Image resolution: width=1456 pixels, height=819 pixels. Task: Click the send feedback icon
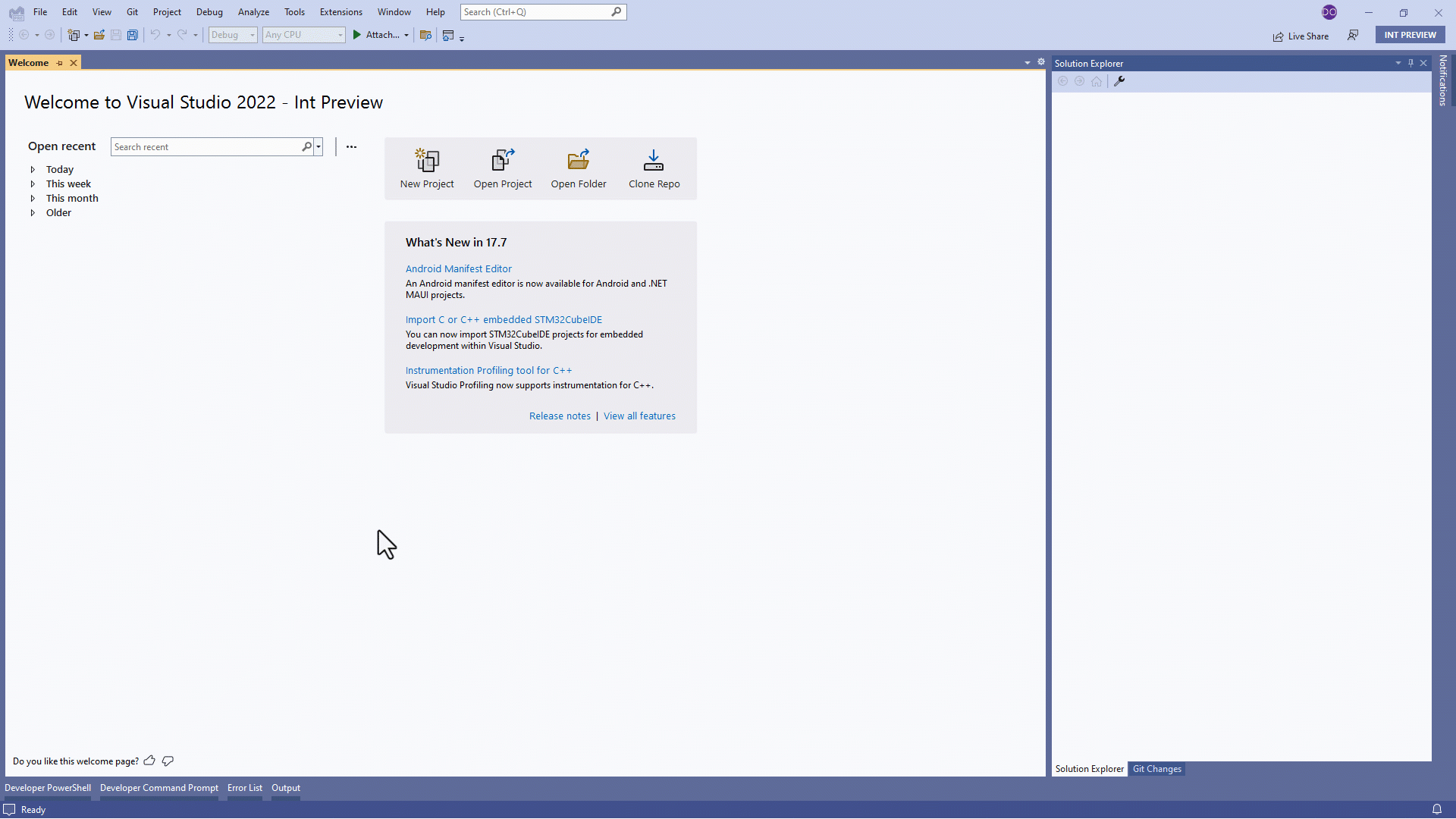click(x=1353, y=36)
